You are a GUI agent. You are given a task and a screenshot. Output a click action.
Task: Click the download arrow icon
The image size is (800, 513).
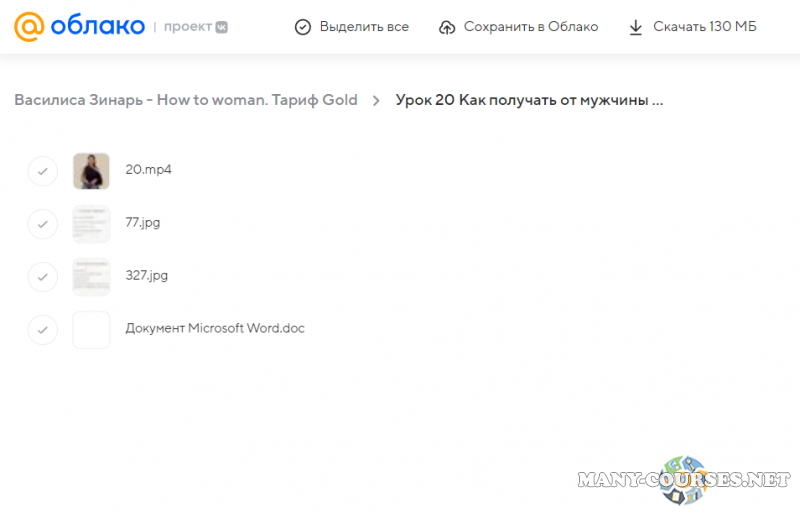point(635,27)
